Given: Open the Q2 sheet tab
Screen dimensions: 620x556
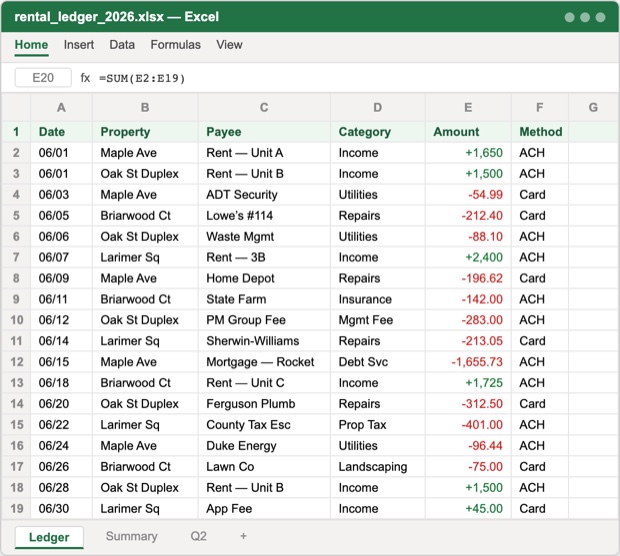Looking at the screenshot, I should click(x=198, y=536).
